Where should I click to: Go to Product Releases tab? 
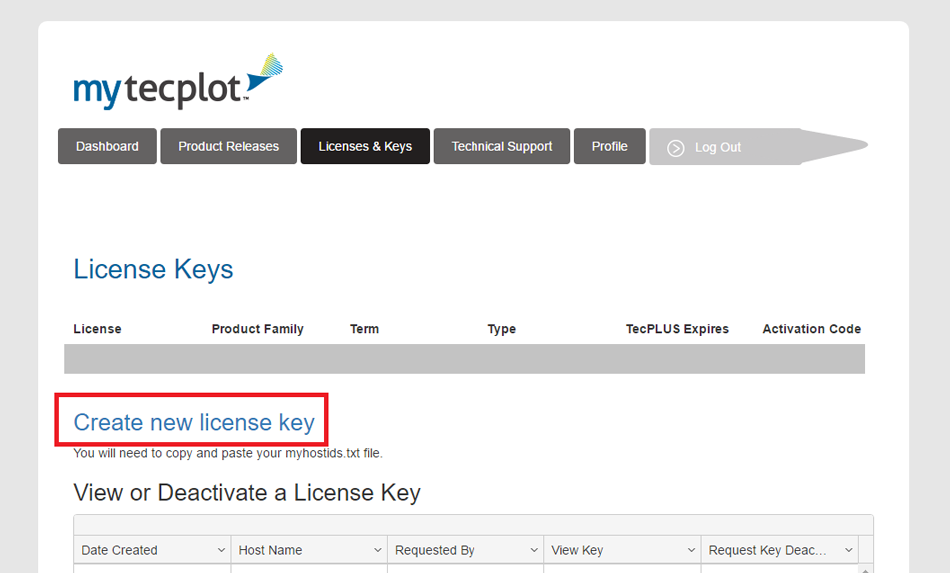(228, 146)
